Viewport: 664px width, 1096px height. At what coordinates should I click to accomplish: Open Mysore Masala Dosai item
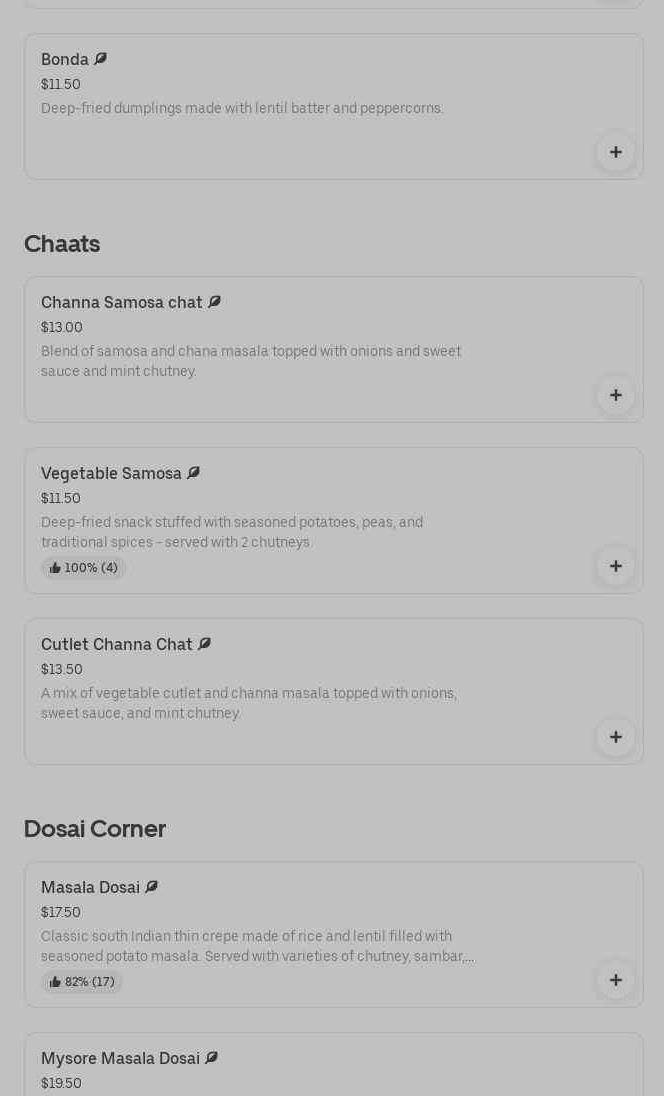point(120,1059)
